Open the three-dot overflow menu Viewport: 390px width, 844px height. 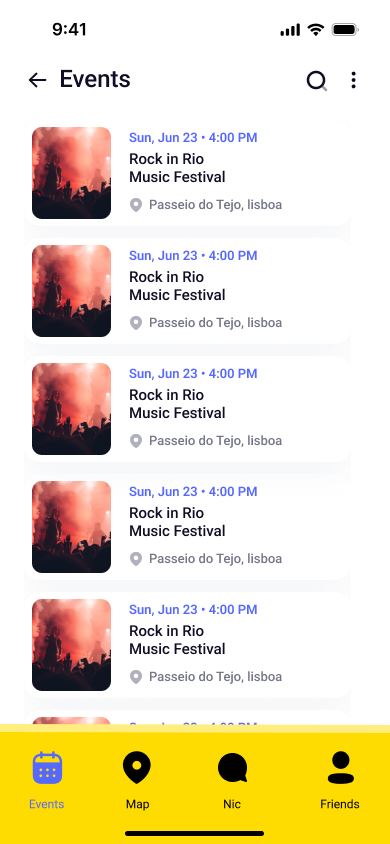[353, 80]
